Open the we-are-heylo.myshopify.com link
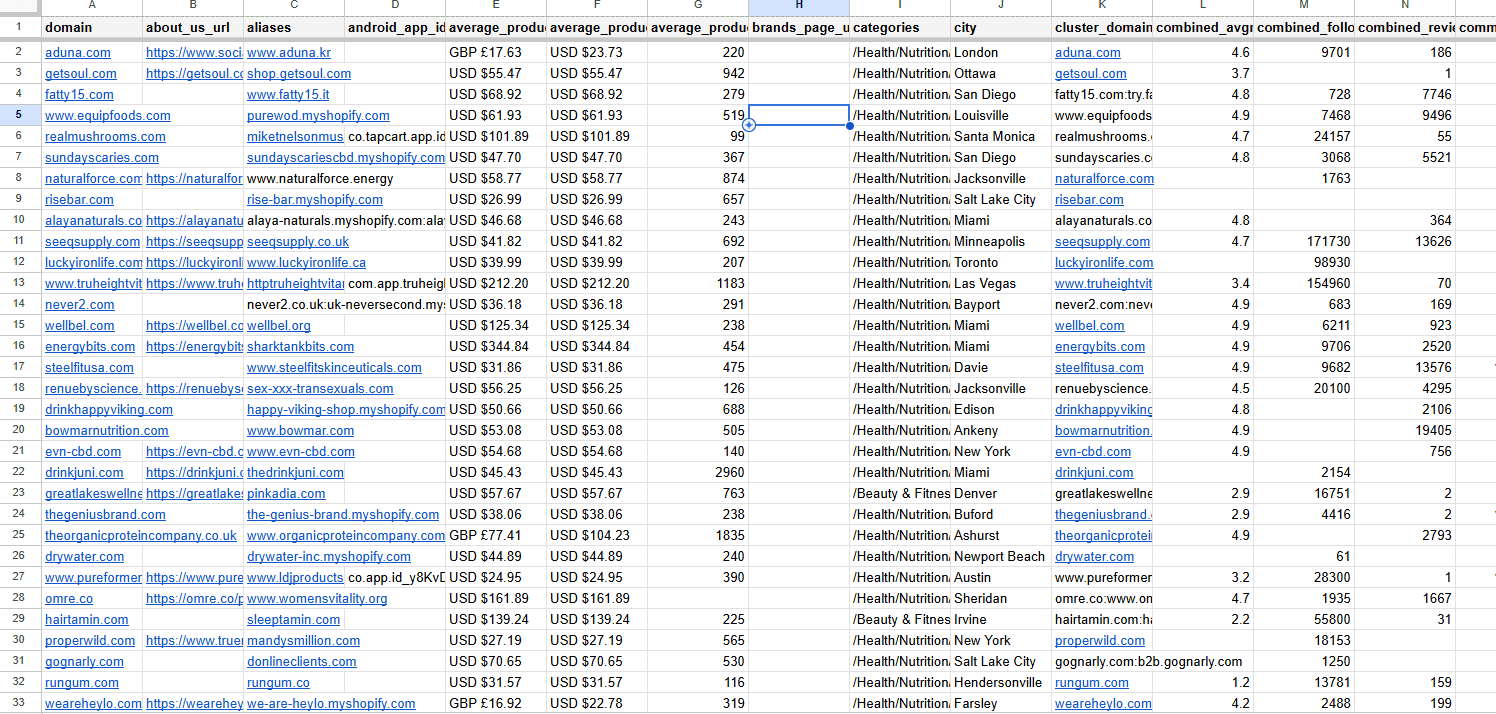Viewport: 1496px width, 714px height. (x=331, y=703)
